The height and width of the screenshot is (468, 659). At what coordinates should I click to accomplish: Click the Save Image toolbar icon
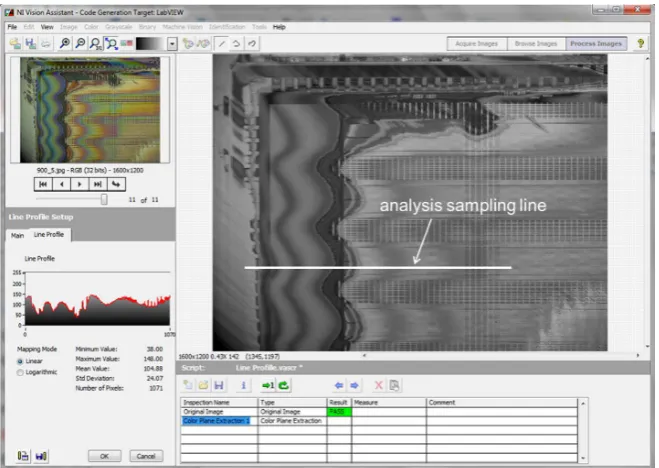click(x=30, y=43)
